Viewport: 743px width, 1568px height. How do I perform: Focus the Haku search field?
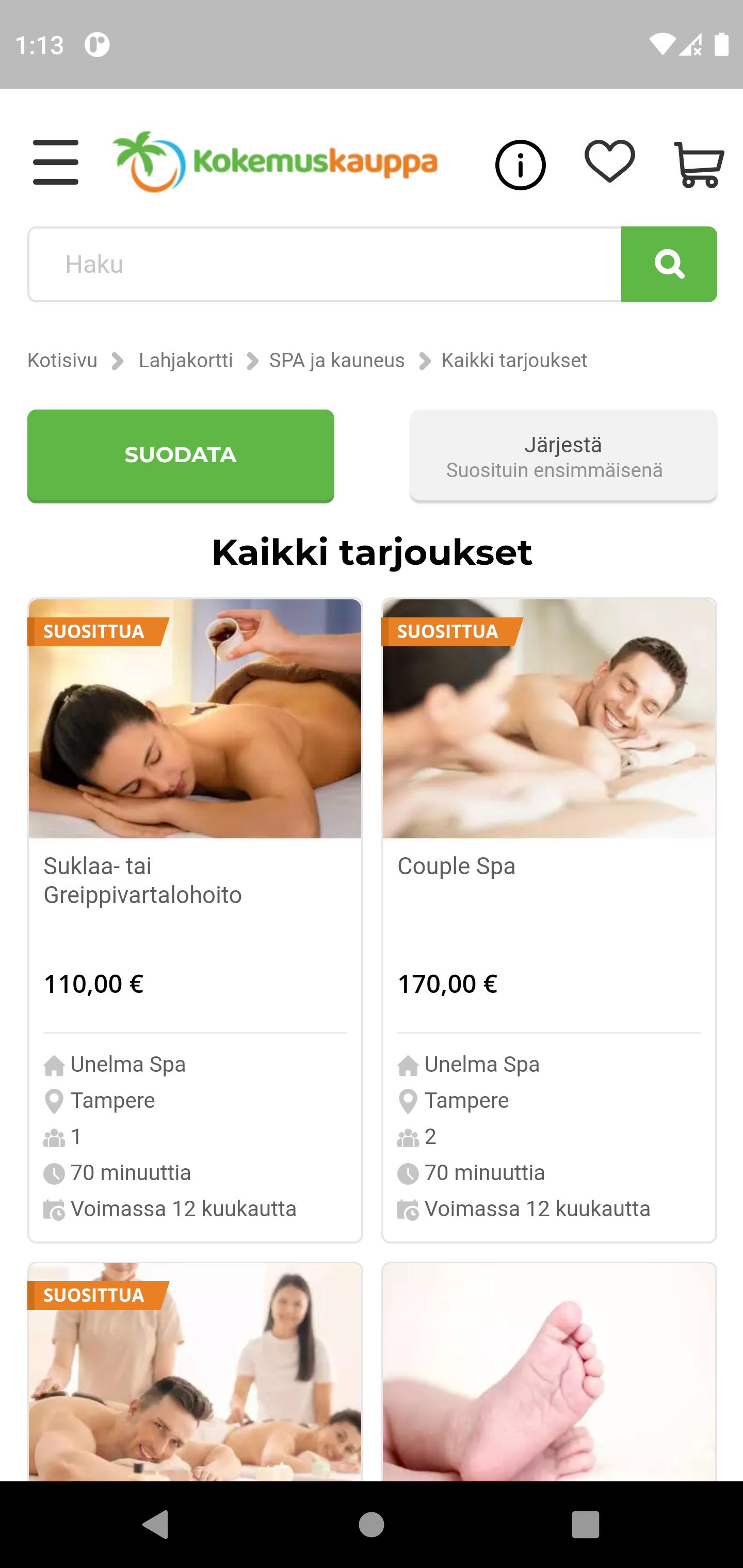(325, 264)
